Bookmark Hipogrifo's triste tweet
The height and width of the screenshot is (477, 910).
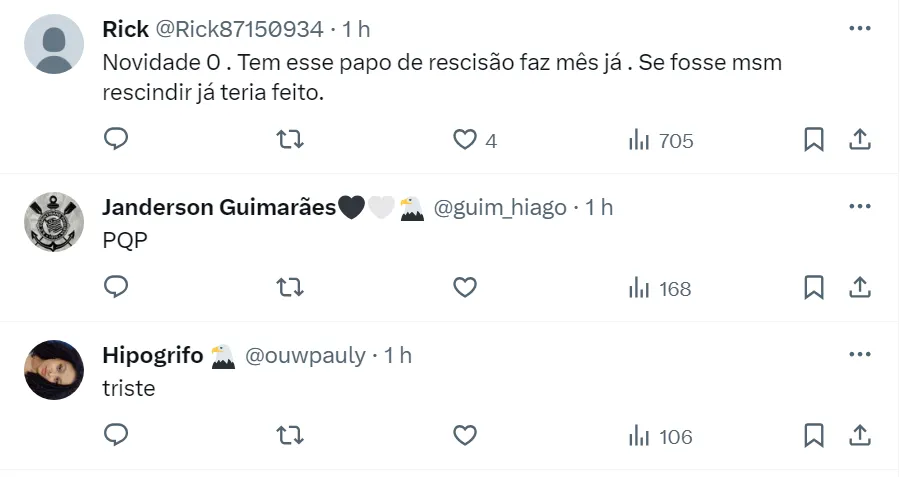click(x=814, y=436)
